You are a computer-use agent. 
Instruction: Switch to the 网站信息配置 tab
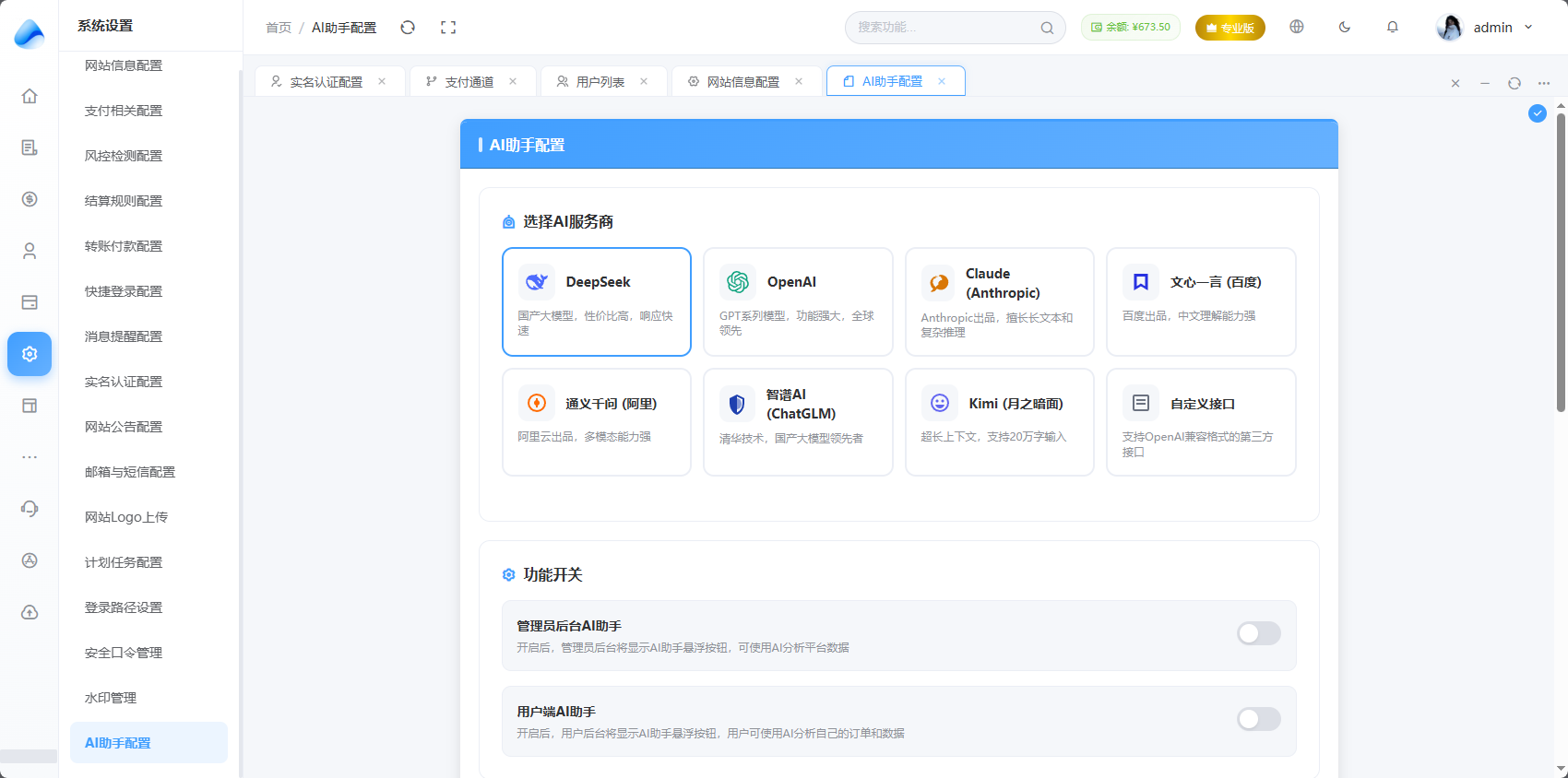coord(745,81)
